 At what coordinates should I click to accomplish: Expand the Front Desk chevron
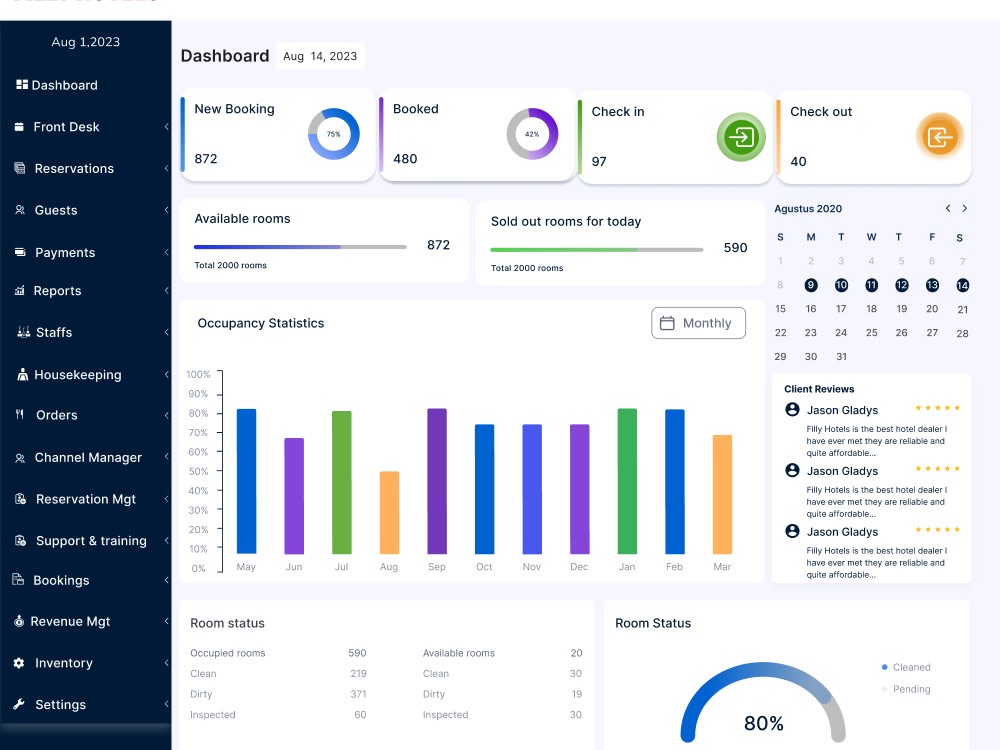(x=166, y=127)
